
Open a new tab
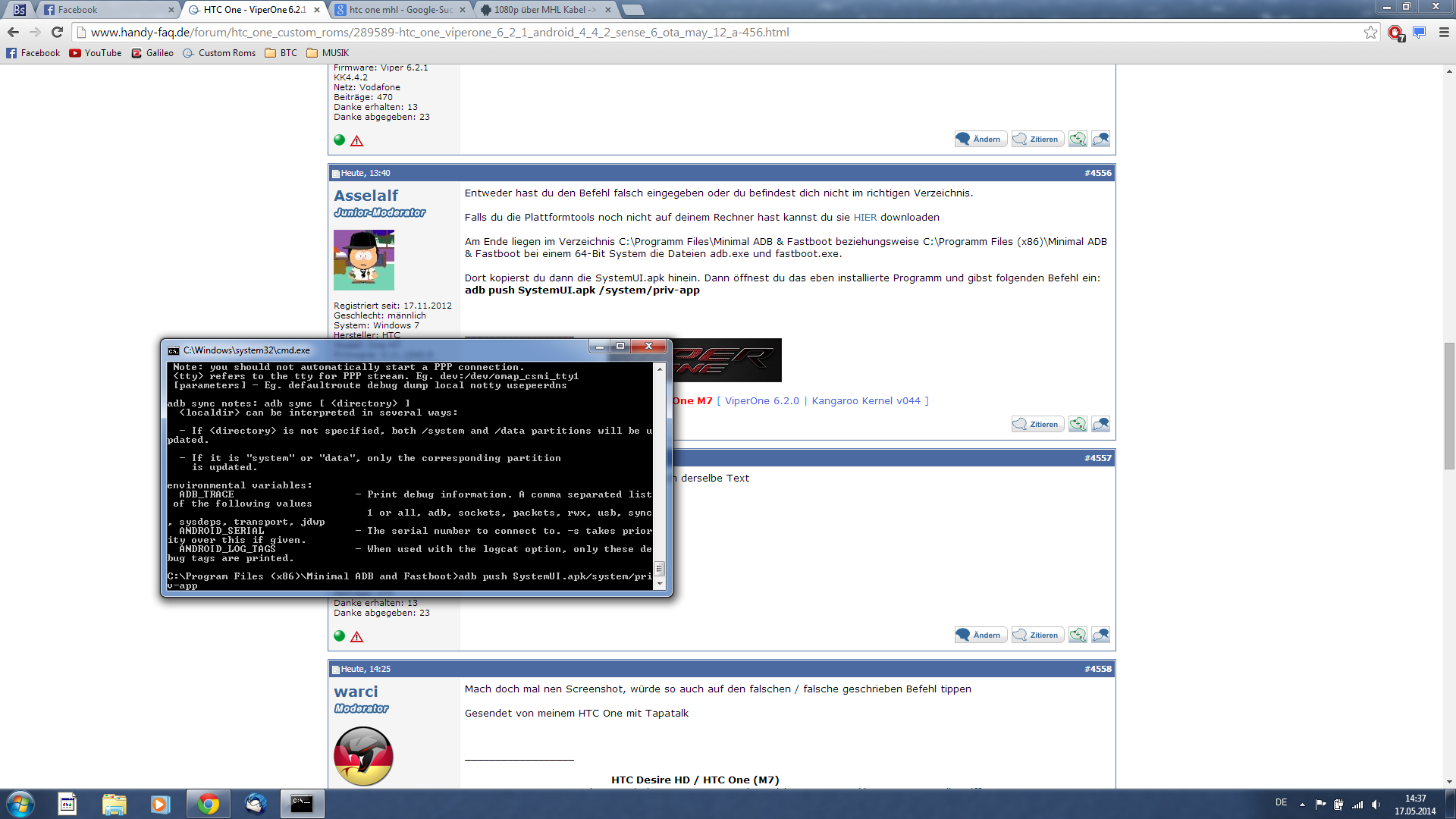(x=632, y=10)
